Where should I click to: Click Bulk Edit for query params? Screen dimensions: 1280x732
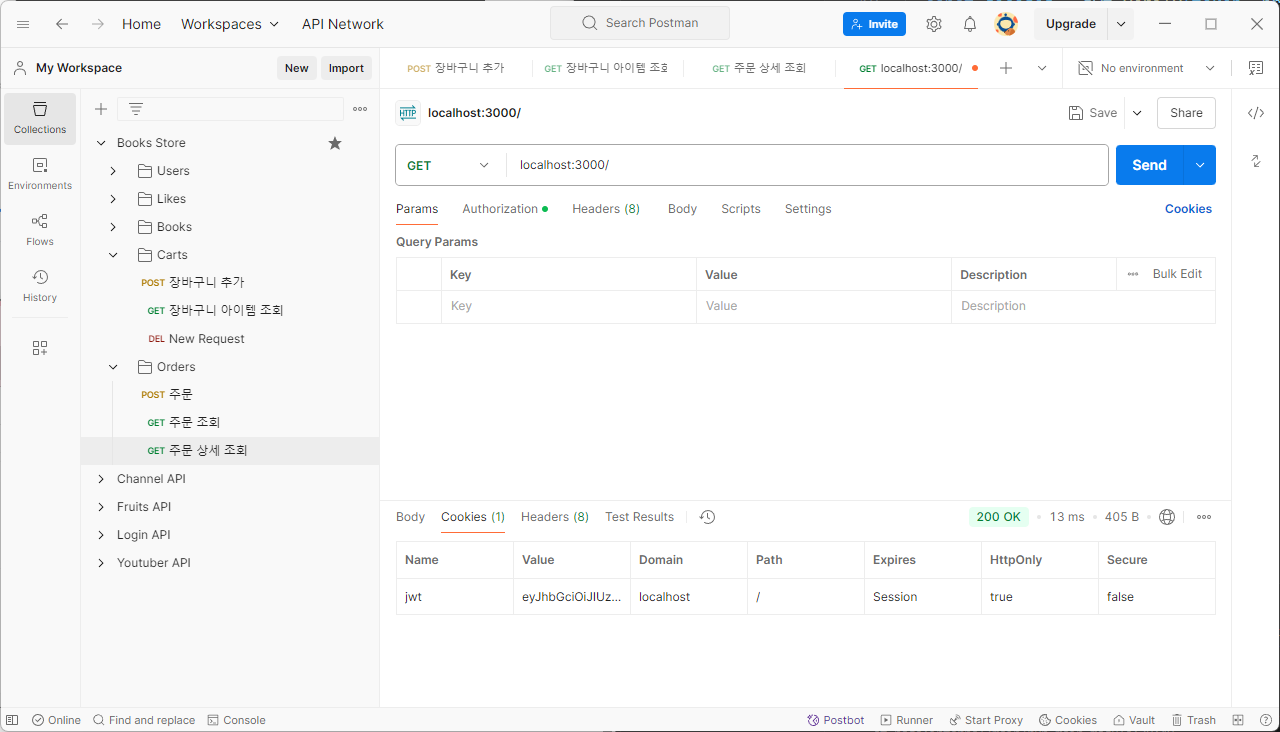(x=1177, y=274)
